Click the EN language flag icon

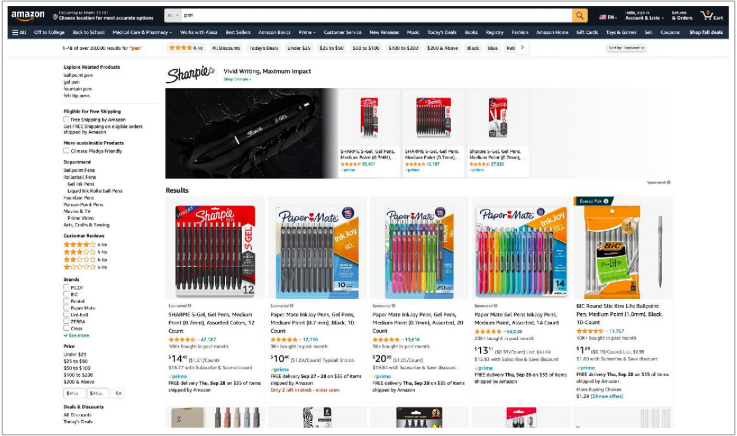603,17
